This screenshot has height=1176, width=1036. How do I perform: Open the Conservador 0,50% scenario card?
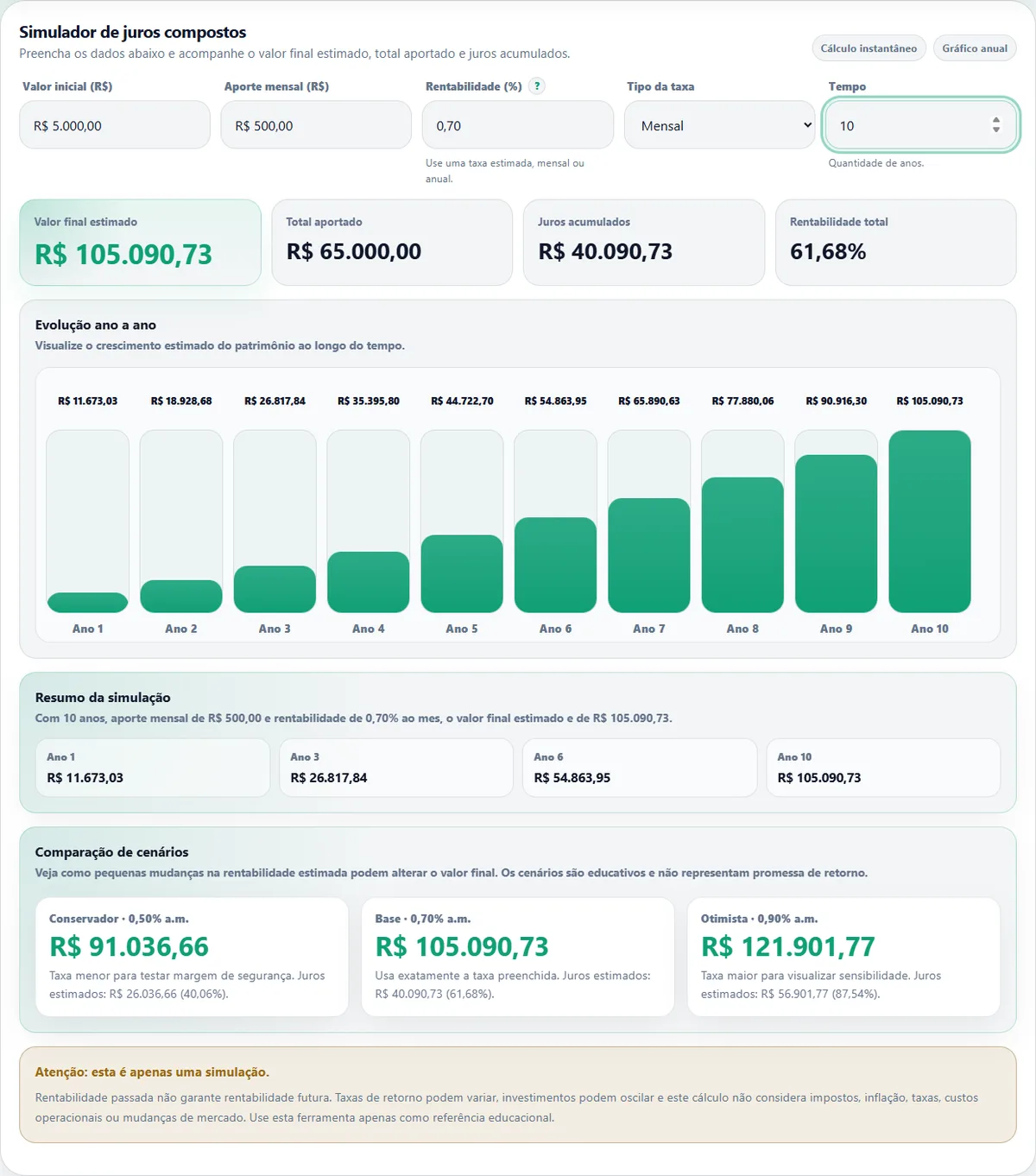(x=192, y=957)
